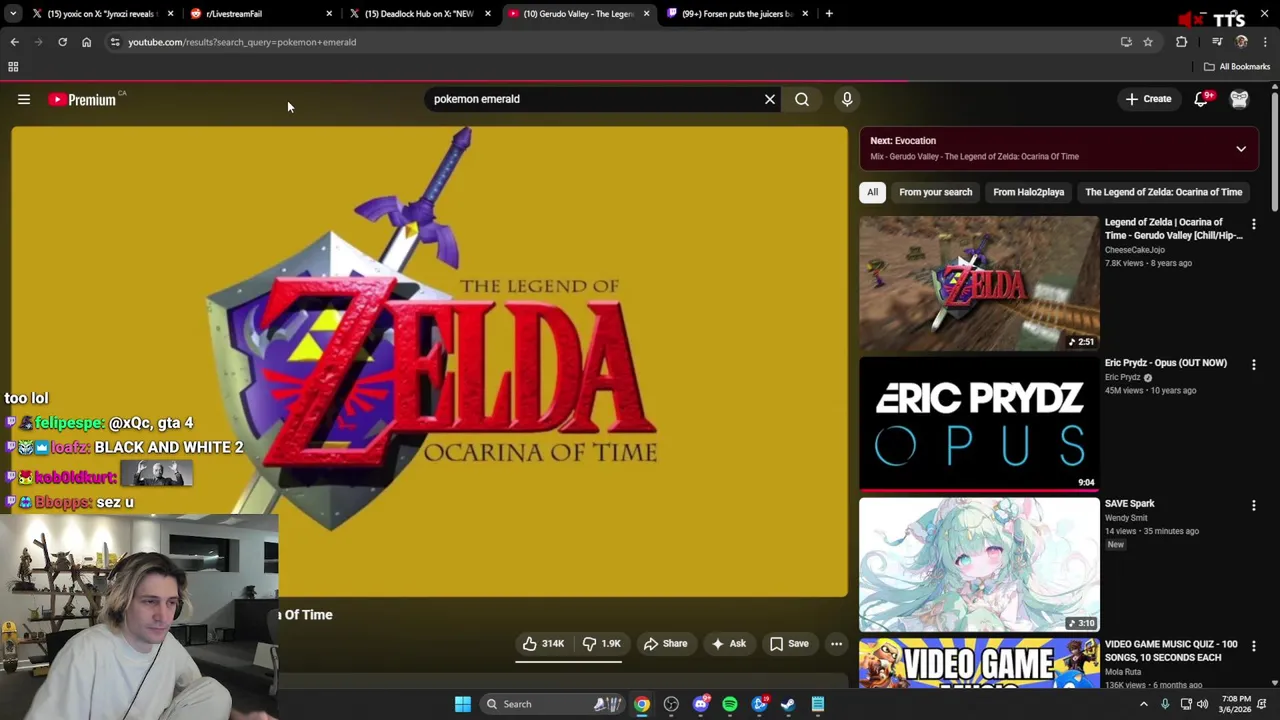The height and width of the screenshot is (720, 1280).
Task: Click the page vertical scrollbar
Action: click(1274, 150)
